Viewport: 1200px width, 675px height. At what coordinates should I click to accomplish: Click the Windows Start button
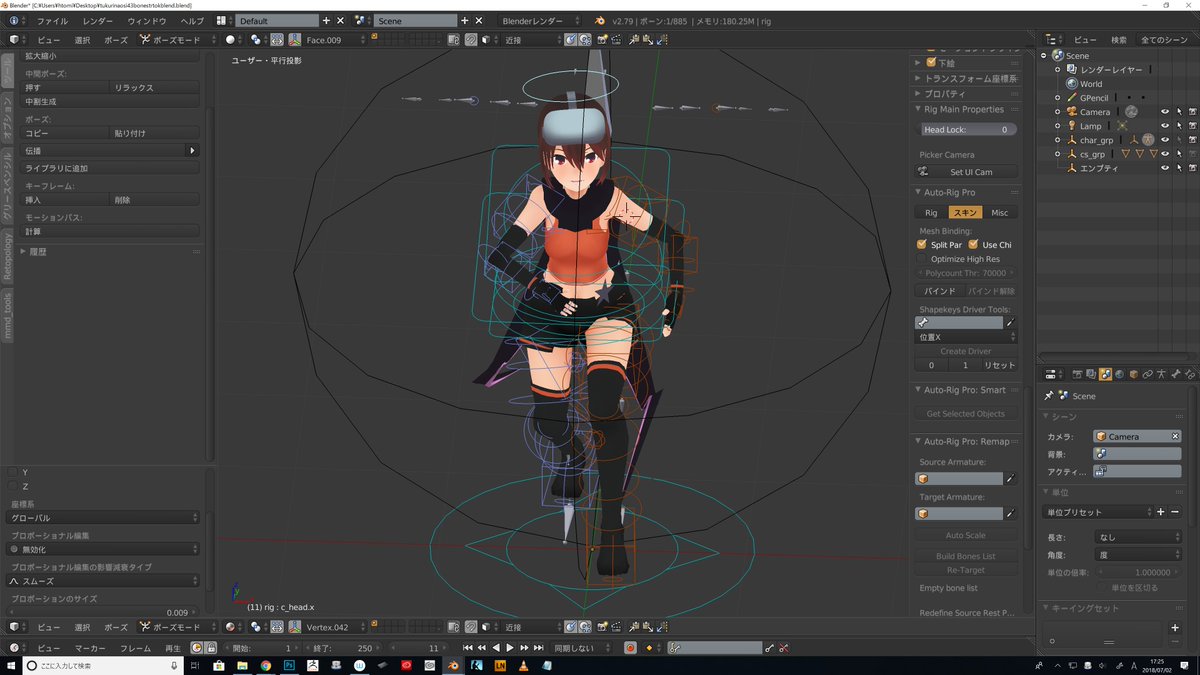(10, 664)
